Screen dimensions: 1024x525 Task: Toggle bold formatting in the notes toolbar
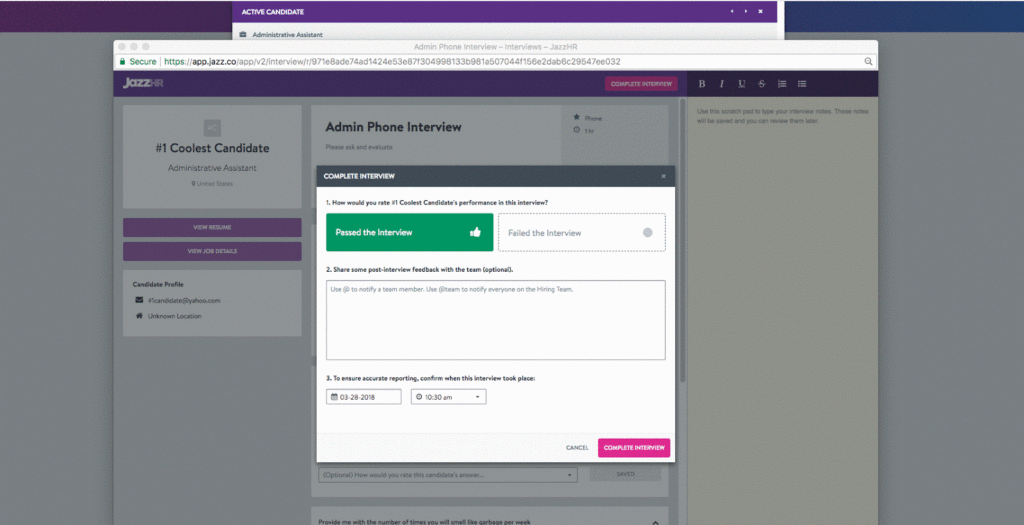click(701, 84)
